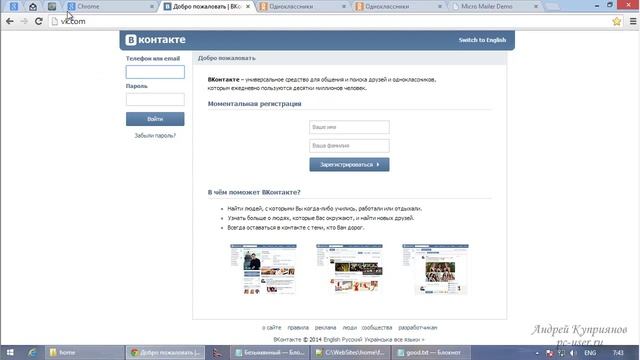Close the Micro Mailer Demo tab

coord(536,7)
